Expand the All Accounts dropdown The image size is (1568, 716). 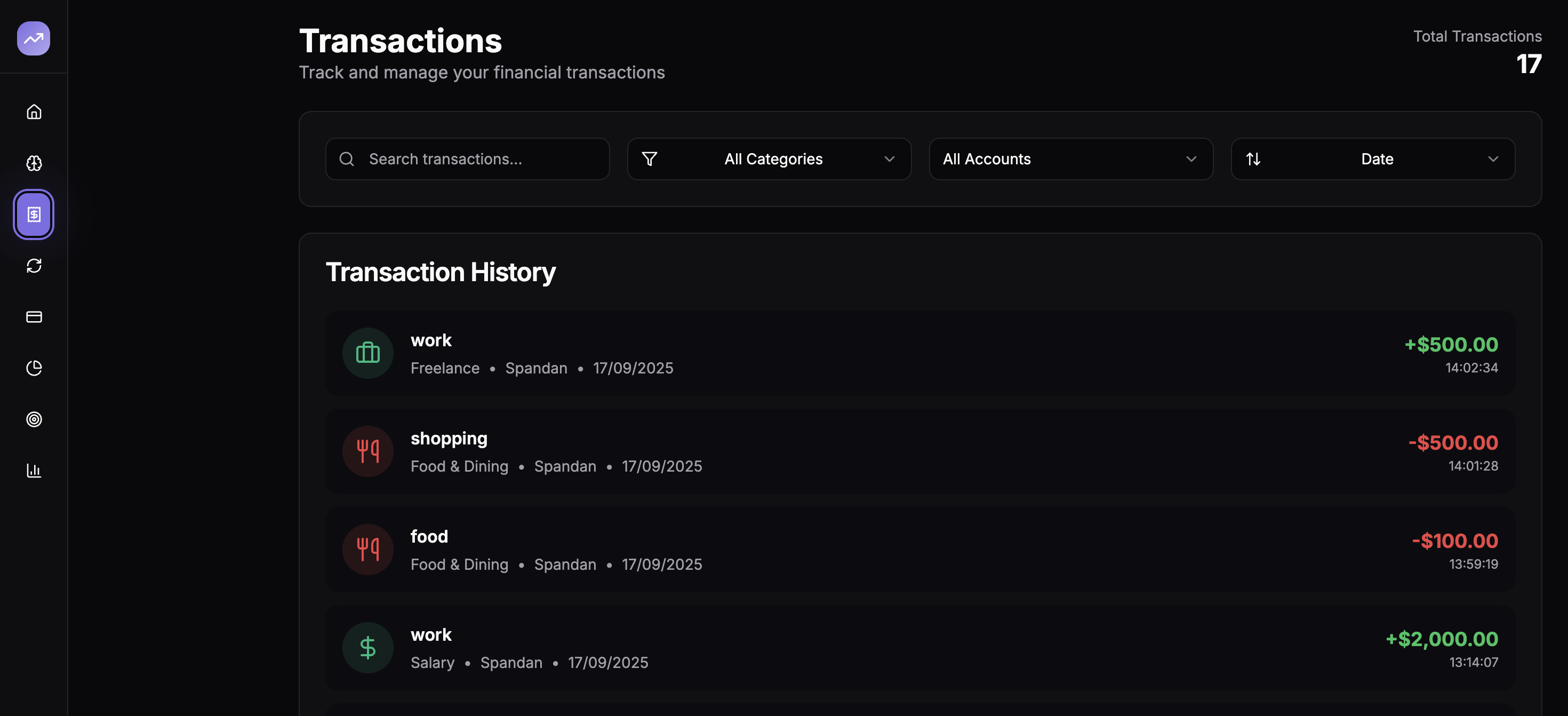pyautogui.click(x=1071, y=159)
